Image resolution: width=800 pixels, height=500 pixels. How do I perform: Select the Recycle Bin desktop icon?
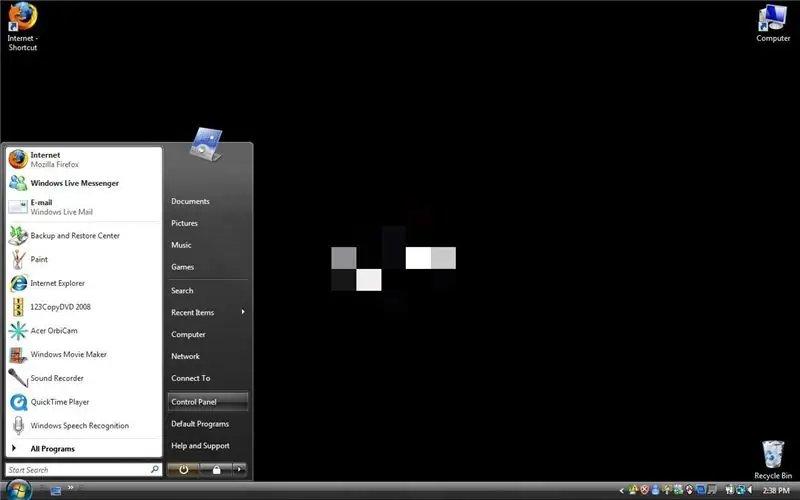point(773,460)
